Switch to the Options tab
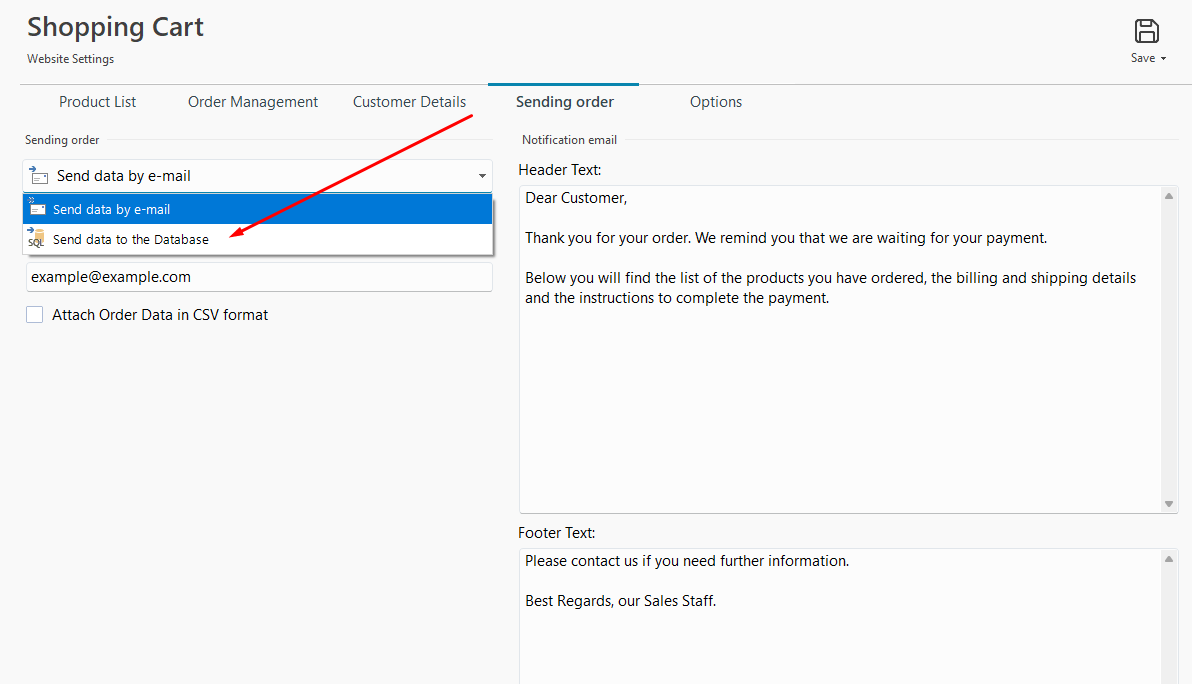Viewport: 1192px width, 684px height. click(x=716, y=102)
